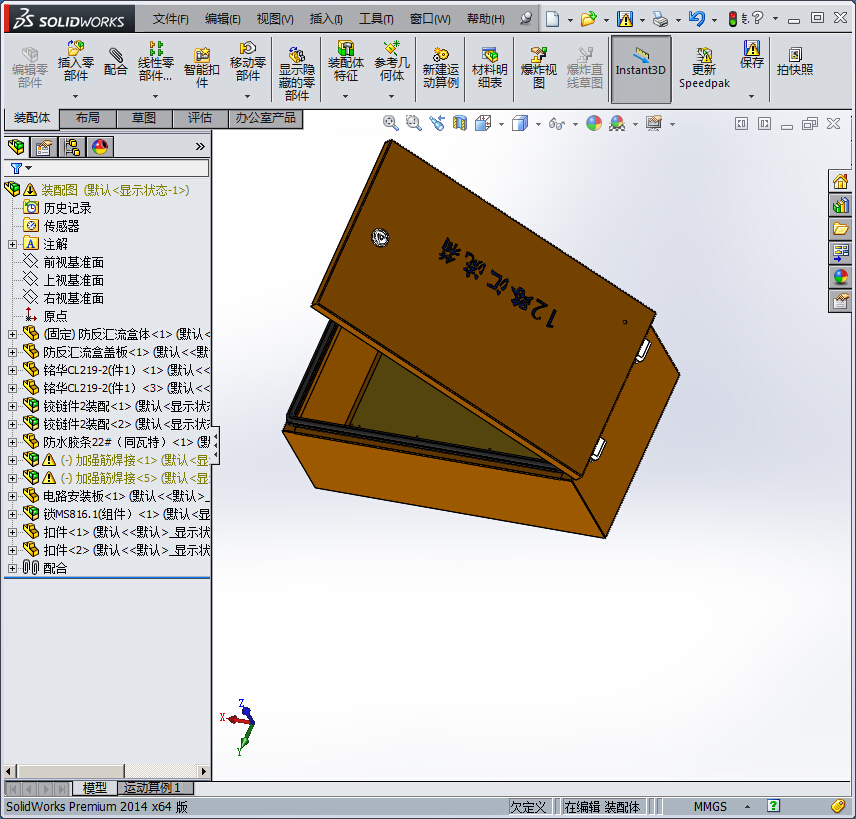Image resolution: width=856 pixels, height=819 pixels.
Task: Switch to the 评估 Evaluate tab
Action: (200, 118)
